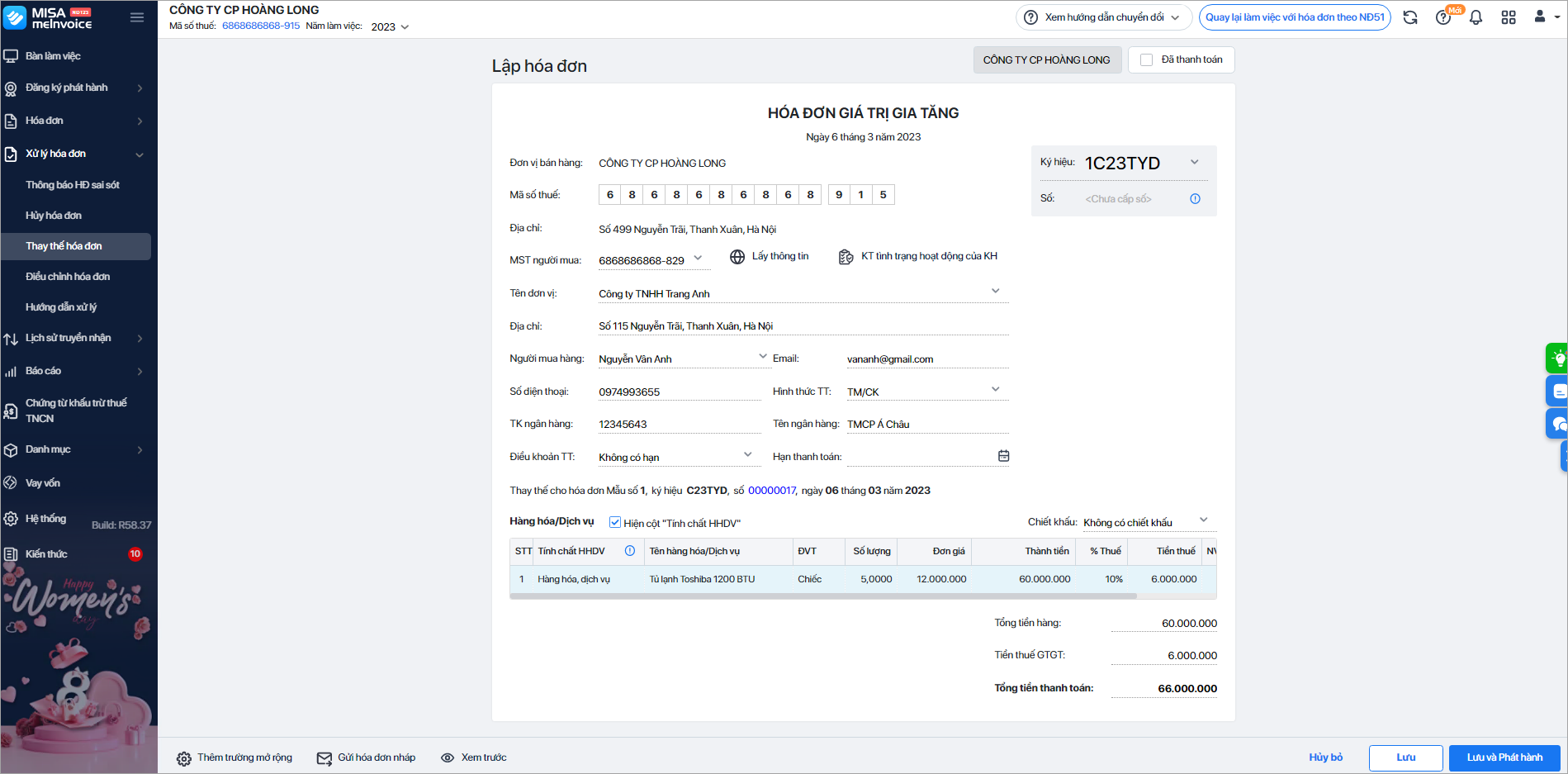The image size is (1568, 774).
Task: Click the globe icon for Lấy thông tin
Action: 737,257
